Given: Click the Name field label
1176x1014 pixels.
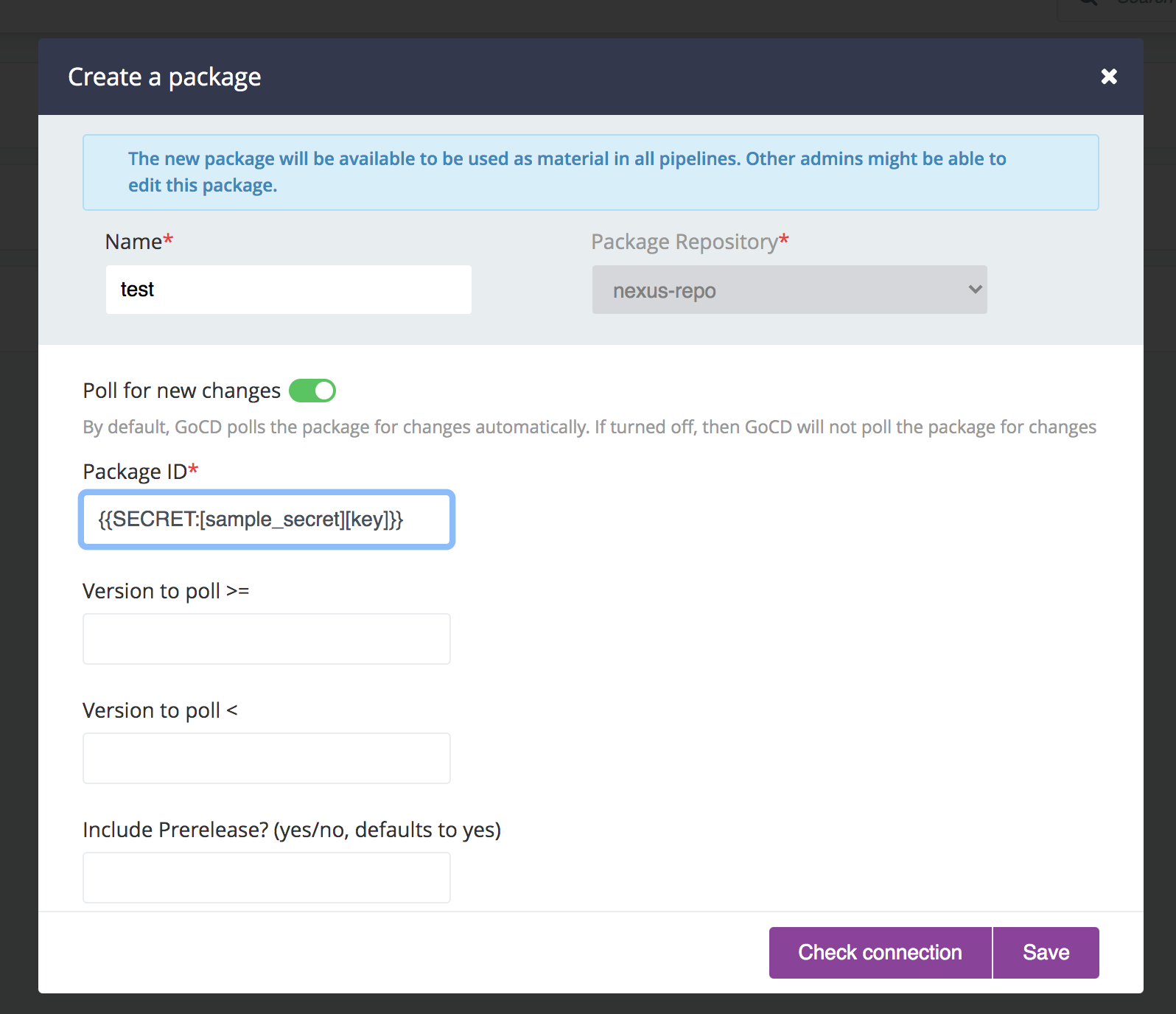Looking at the screenshot, I should coord(139,242).
